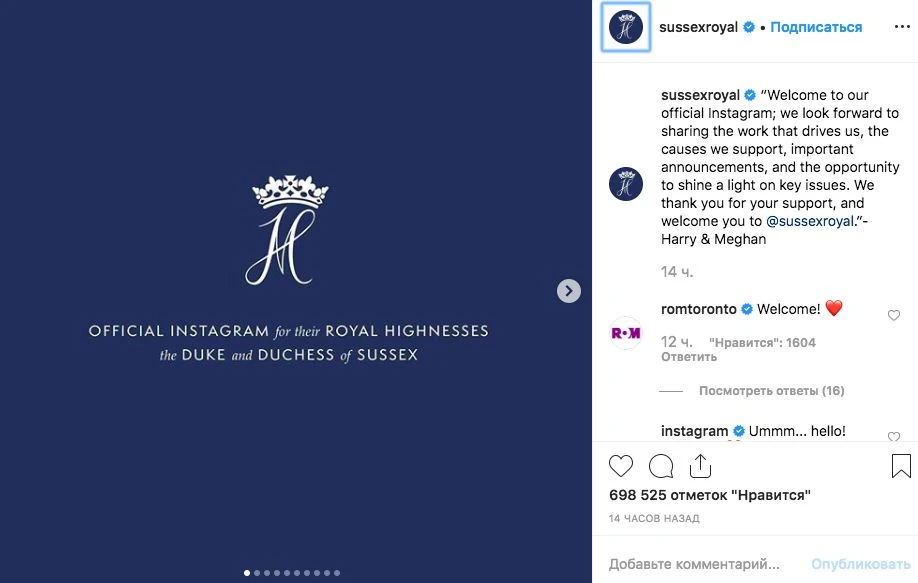Click the sussexroyal avatar beside the caption
The image size is (918, 583).
click(x=626, y=185)
